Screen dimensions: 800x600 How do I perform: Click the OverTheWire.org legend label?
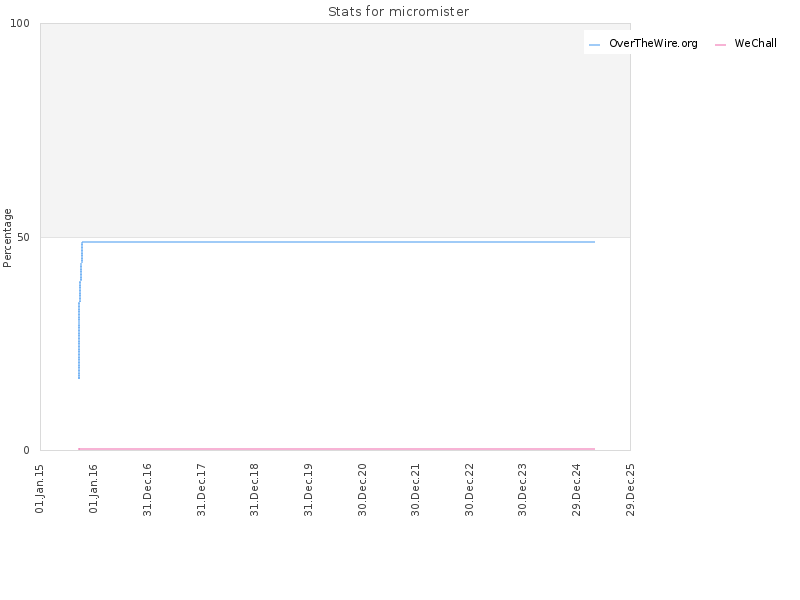[x=653, y=43]
